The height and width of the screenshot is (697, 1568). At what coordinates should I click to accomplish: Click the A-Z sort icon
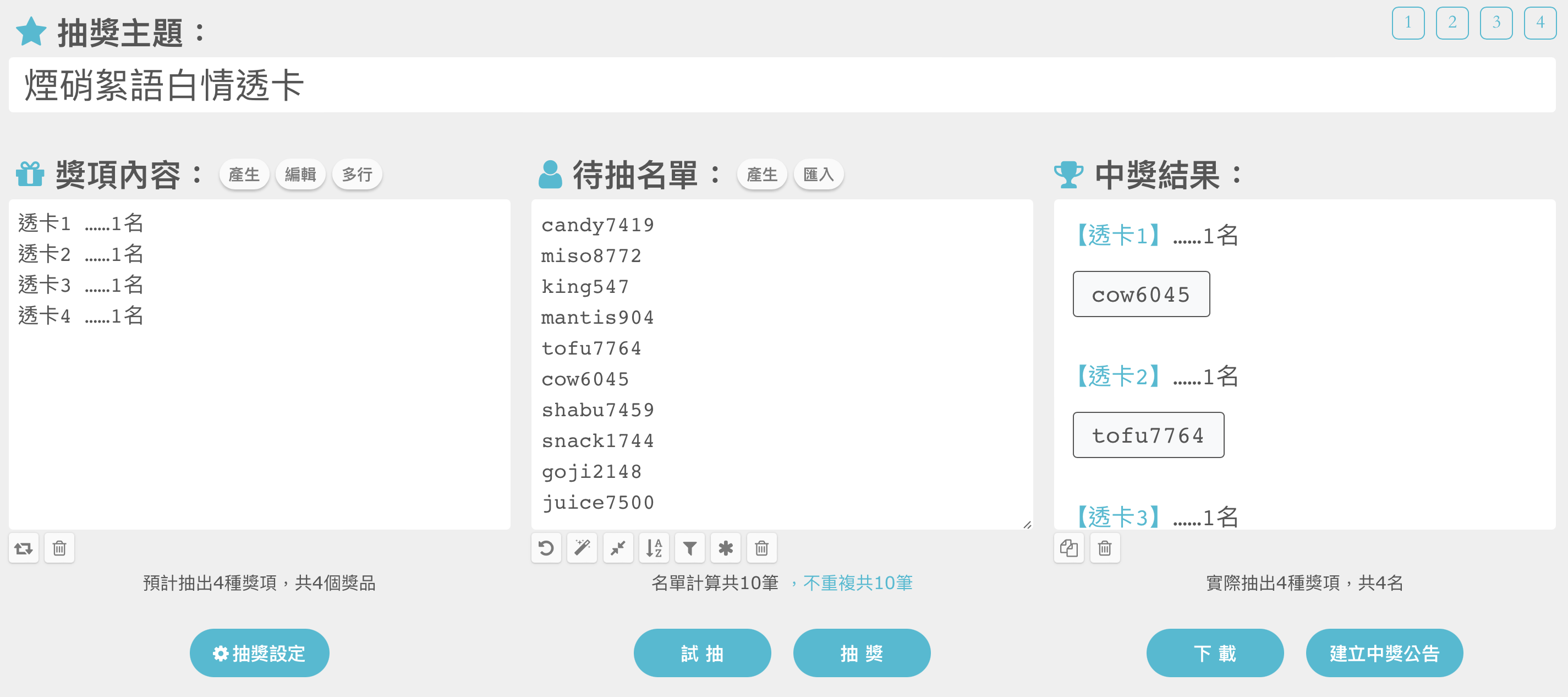654,548
